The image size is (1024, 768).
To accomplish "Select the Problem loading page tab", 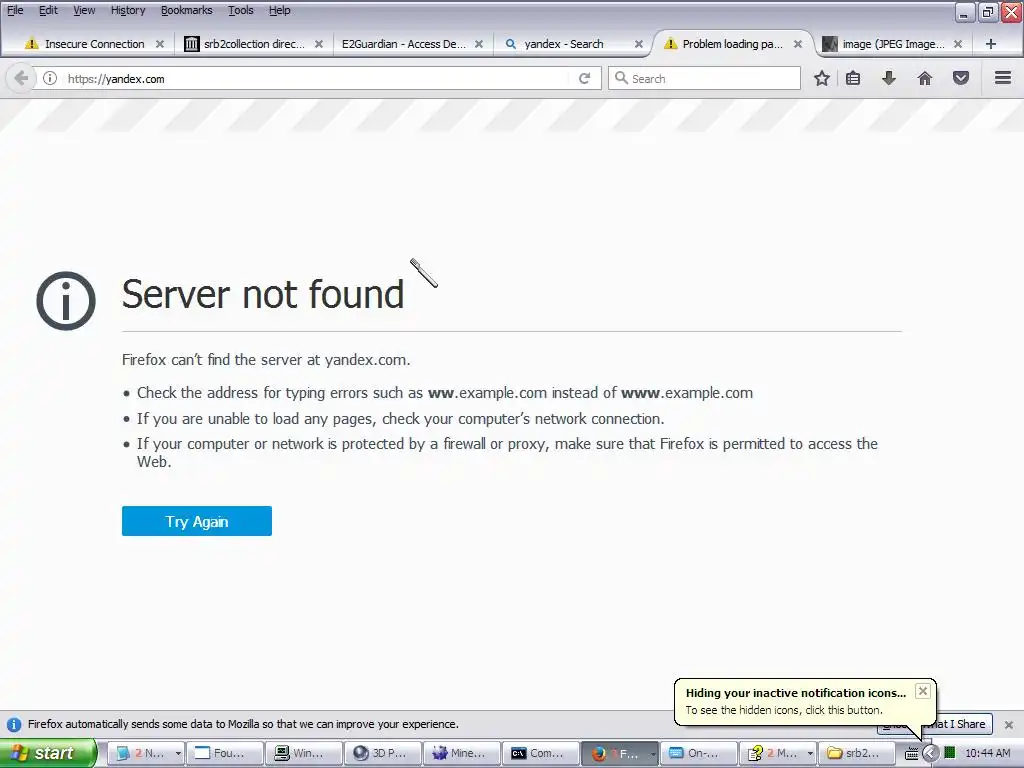I will (x=731, y=44).
